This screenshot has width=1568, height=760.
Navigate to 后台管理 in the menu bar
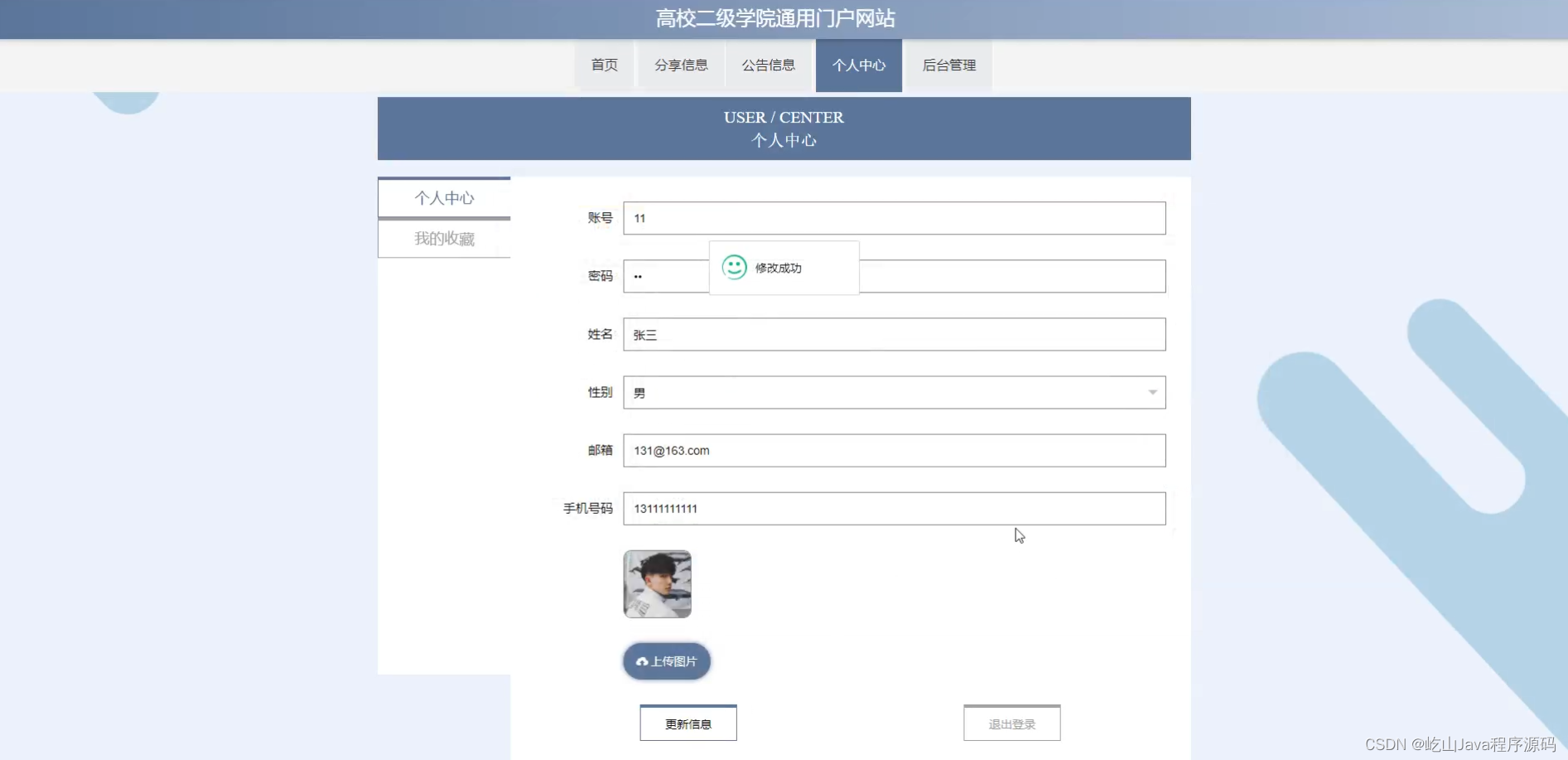[948, 65]
